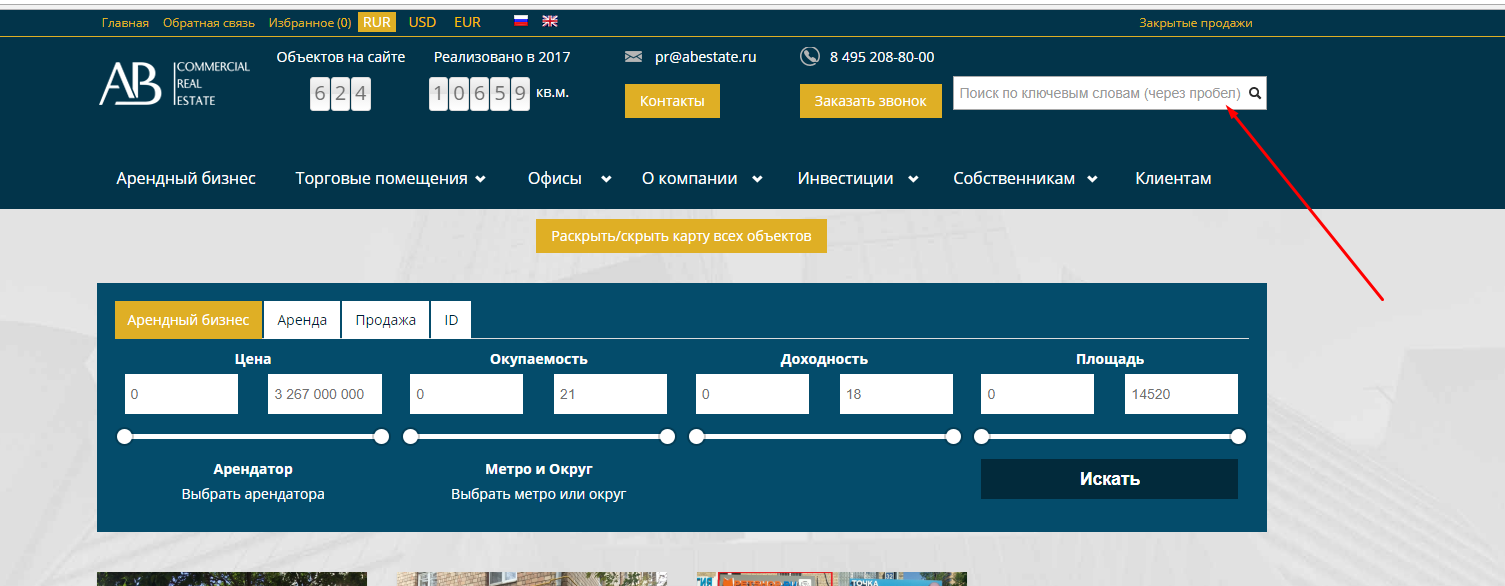The image size is (1505, 586).
Task: Switch currency to EUR
Action: tap(467, 22)
